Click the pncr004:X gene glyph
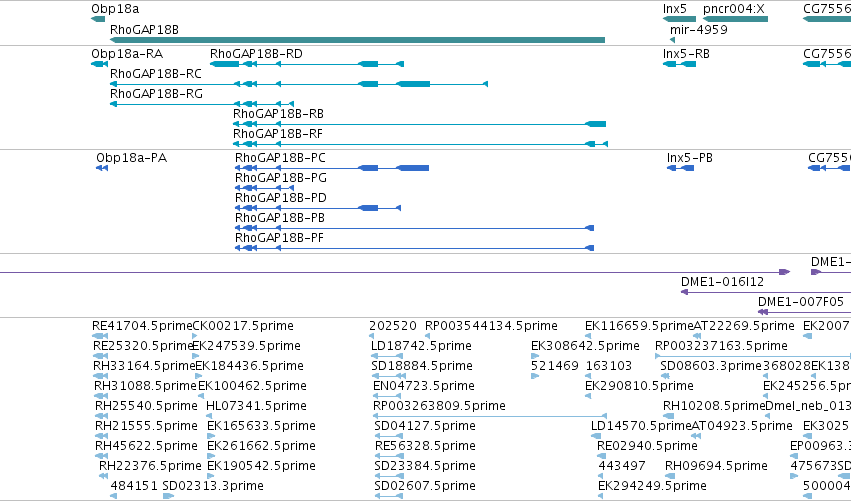Screen dimensions: 851x501 click(x=735, y=19)
